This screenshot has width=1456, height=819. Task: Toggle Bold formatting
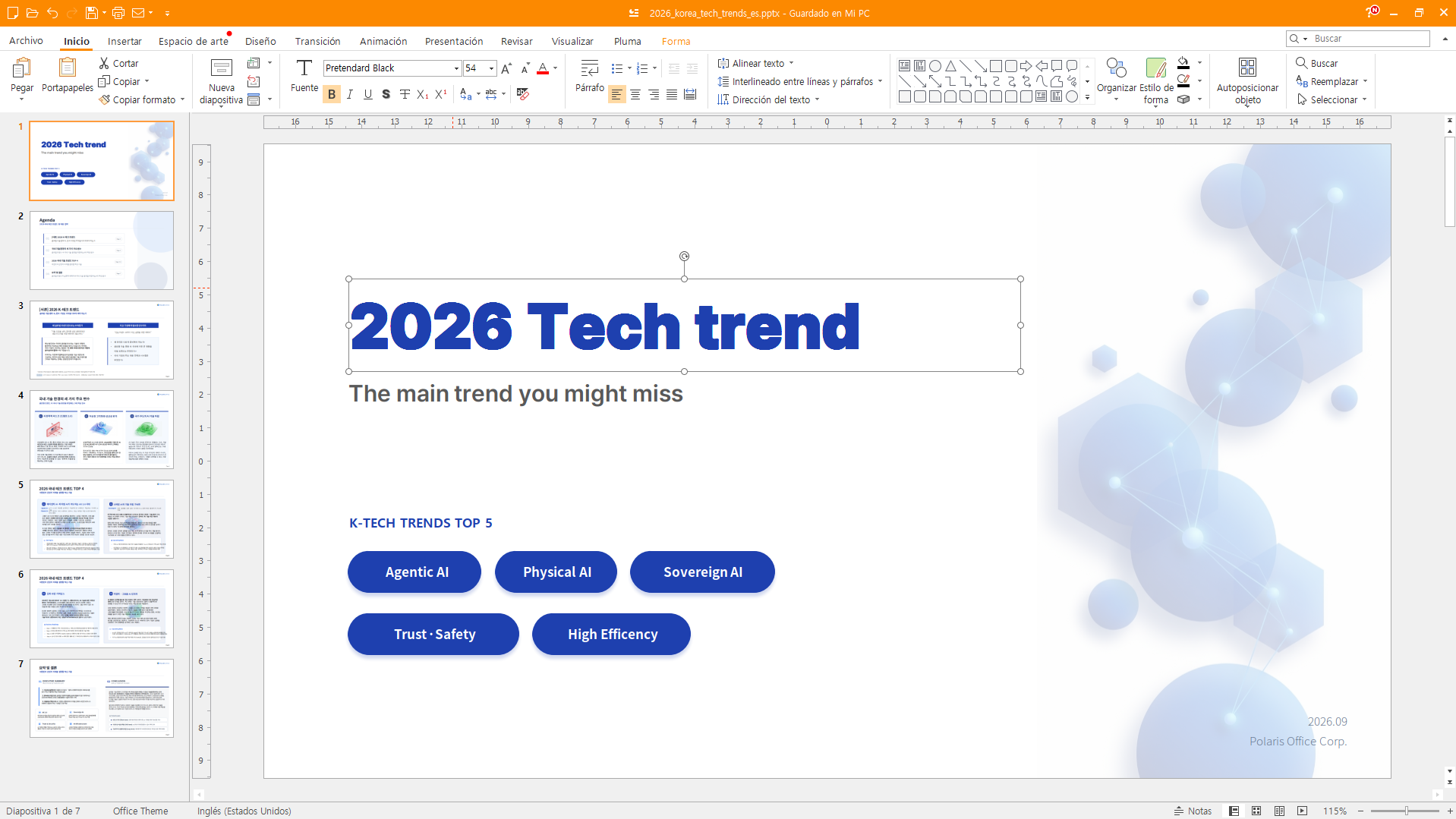coord(332,94)
